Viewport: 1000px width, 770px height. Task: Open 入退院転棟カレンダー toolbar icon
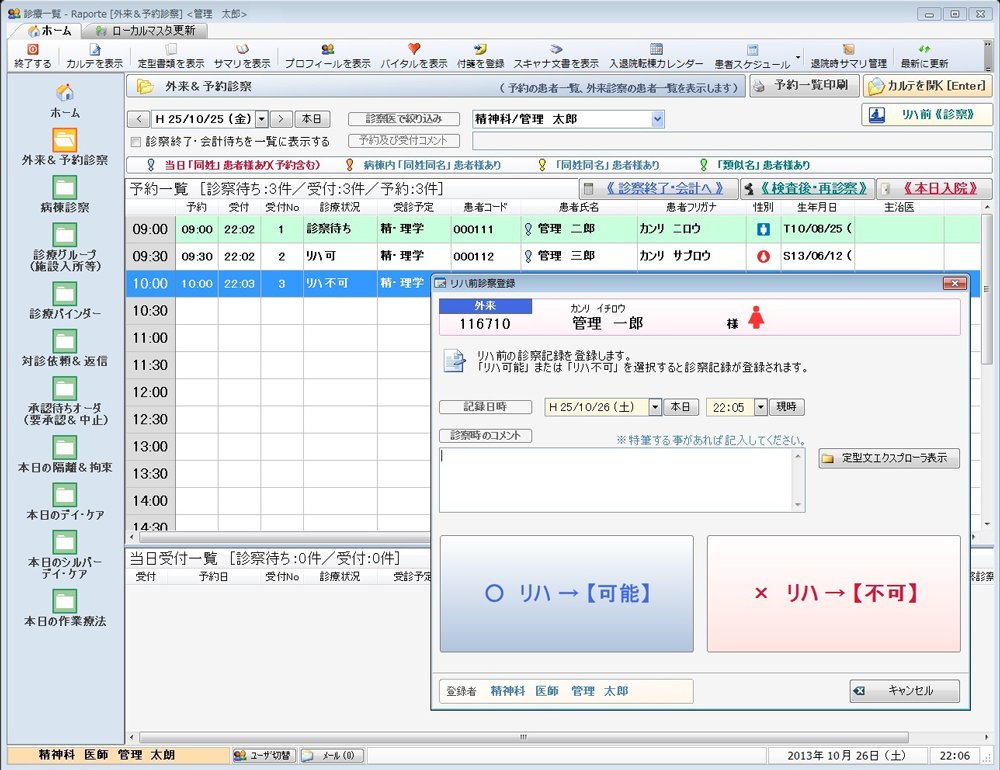point(656,50)
